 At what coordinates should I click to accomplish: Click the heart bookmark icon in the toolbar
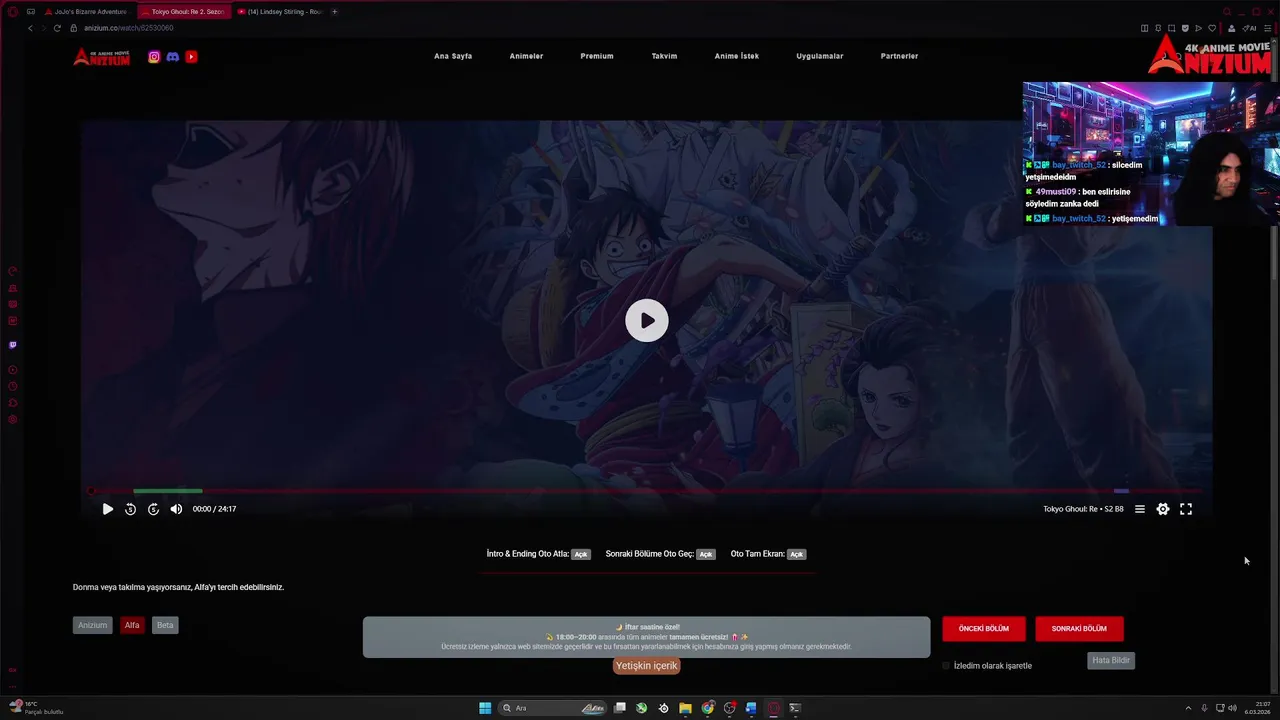pos(1212,28)
